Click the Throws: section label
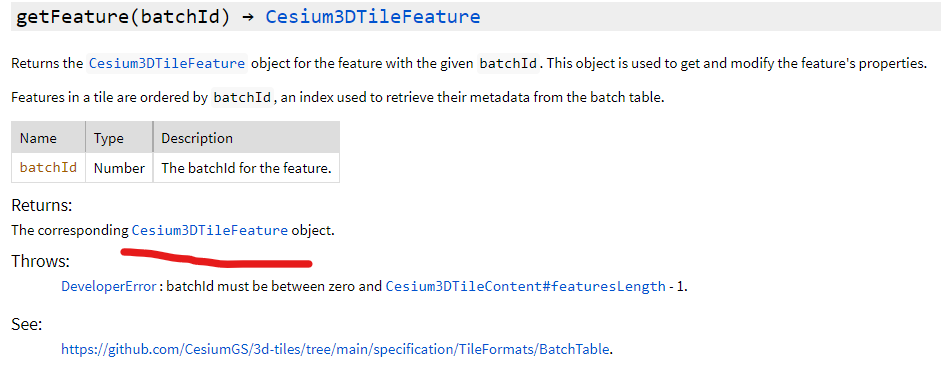Screen dimensions: 941x367 [41, 261]
